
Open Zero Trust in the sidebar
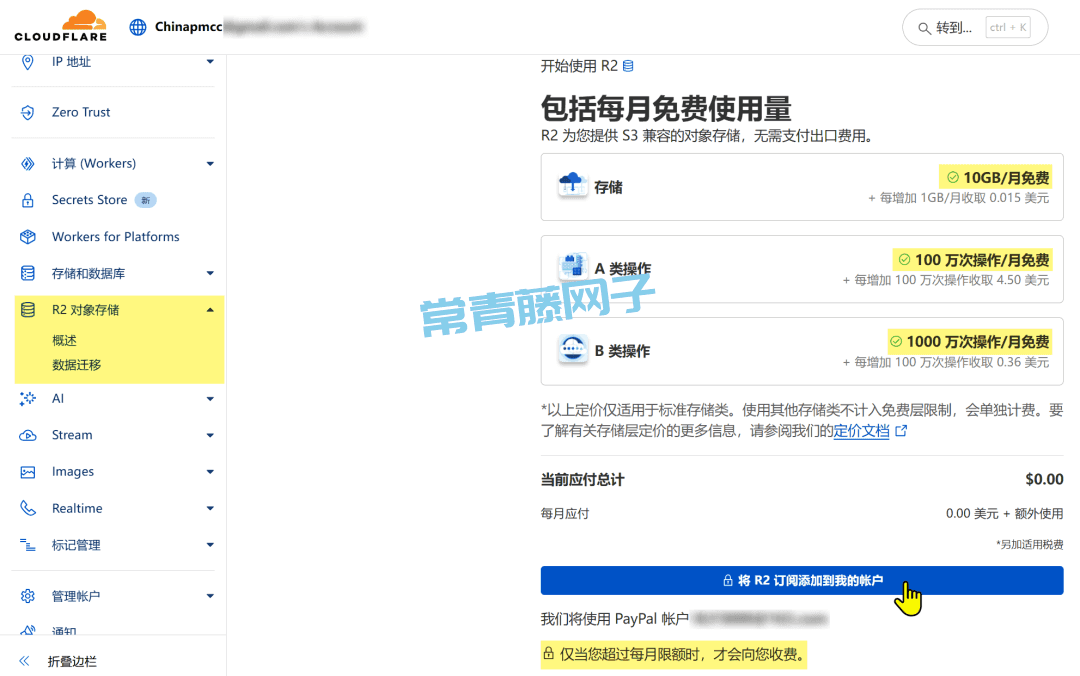point(81,112)
